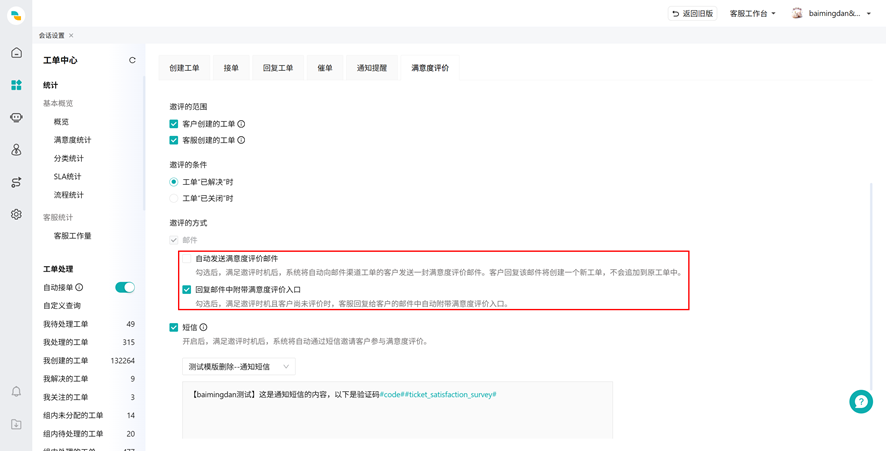Viewport: 886px width, 451px height.
Task: Open the help chat bubble button
Action: click(x=861, y=401)
